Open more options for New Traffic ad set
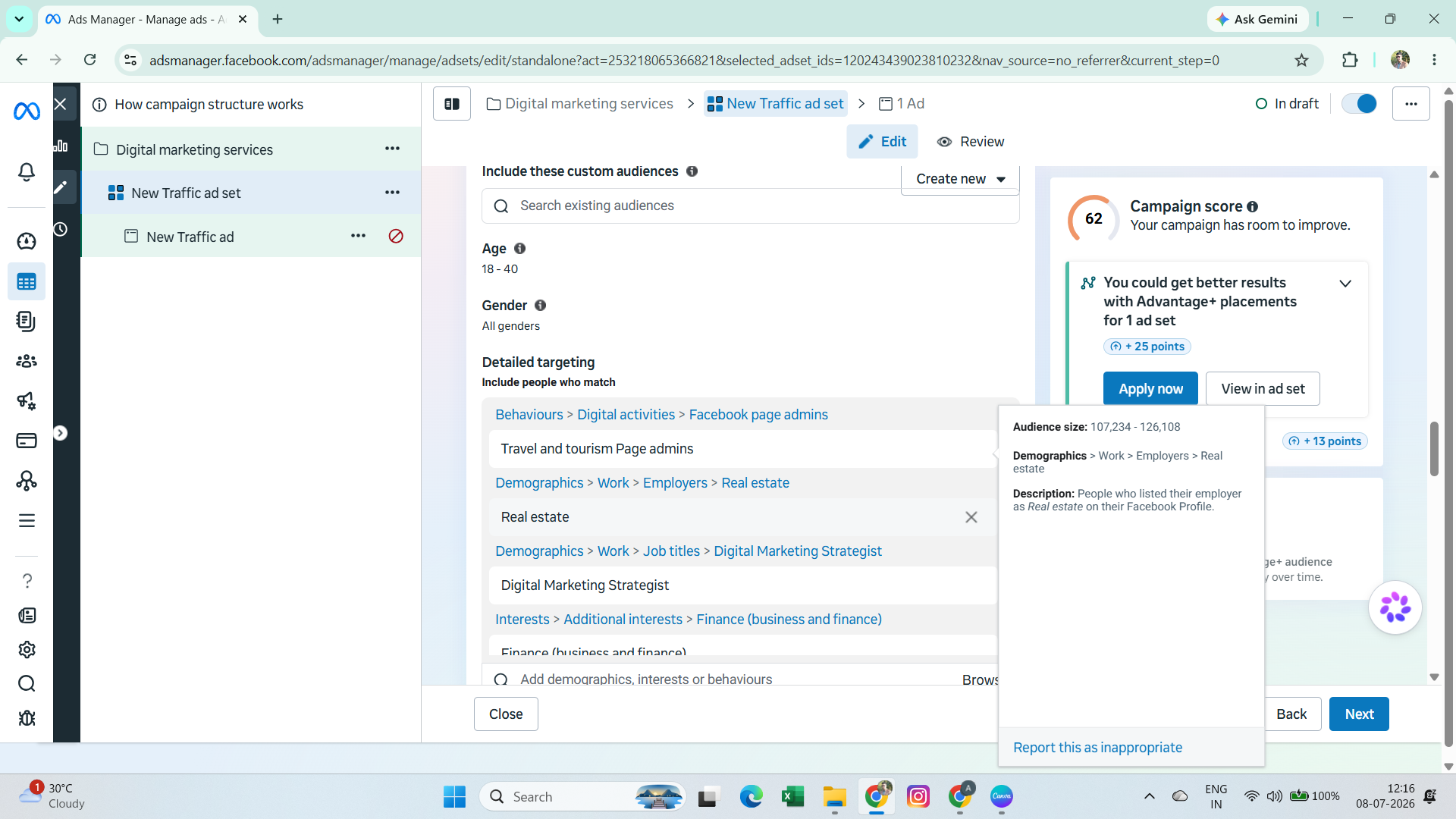The height and width of the screenshot is (819, 1456). coord(392,193)
